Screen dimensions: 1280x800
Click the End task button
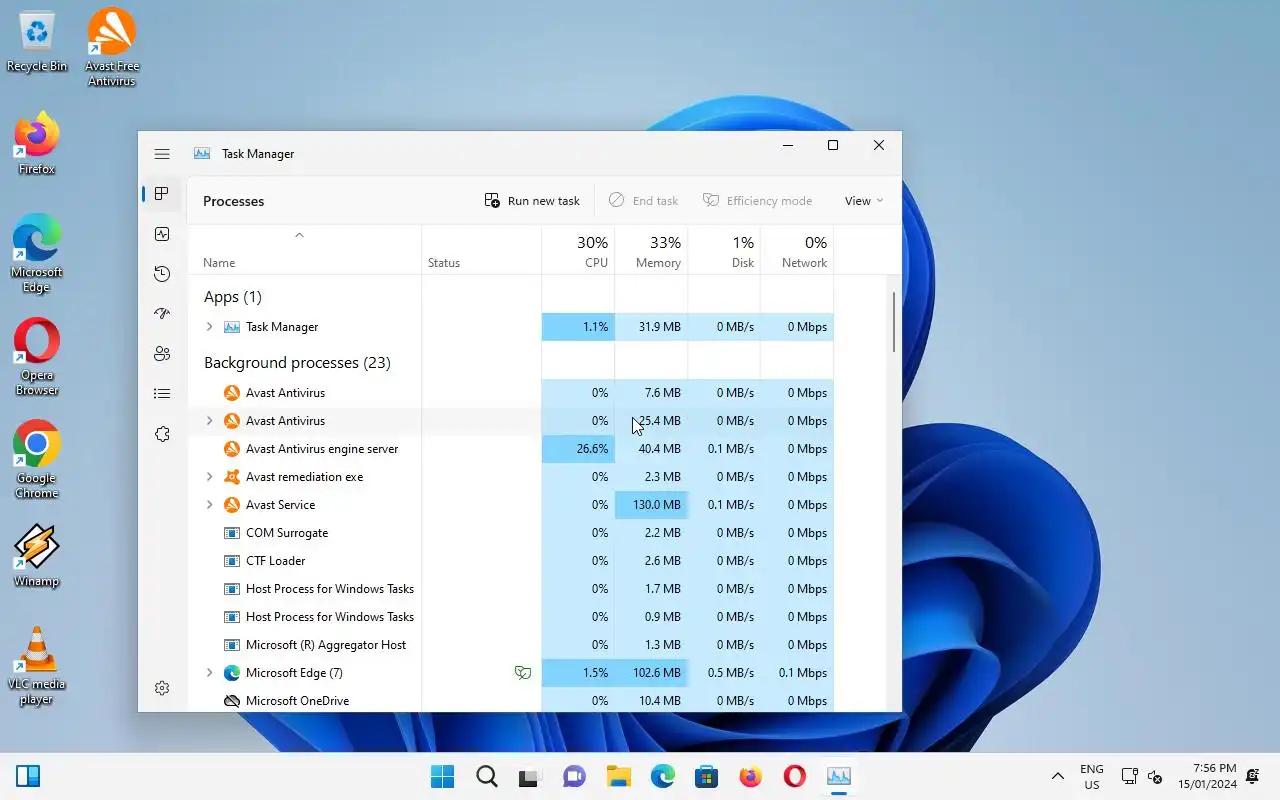point(643,201)
